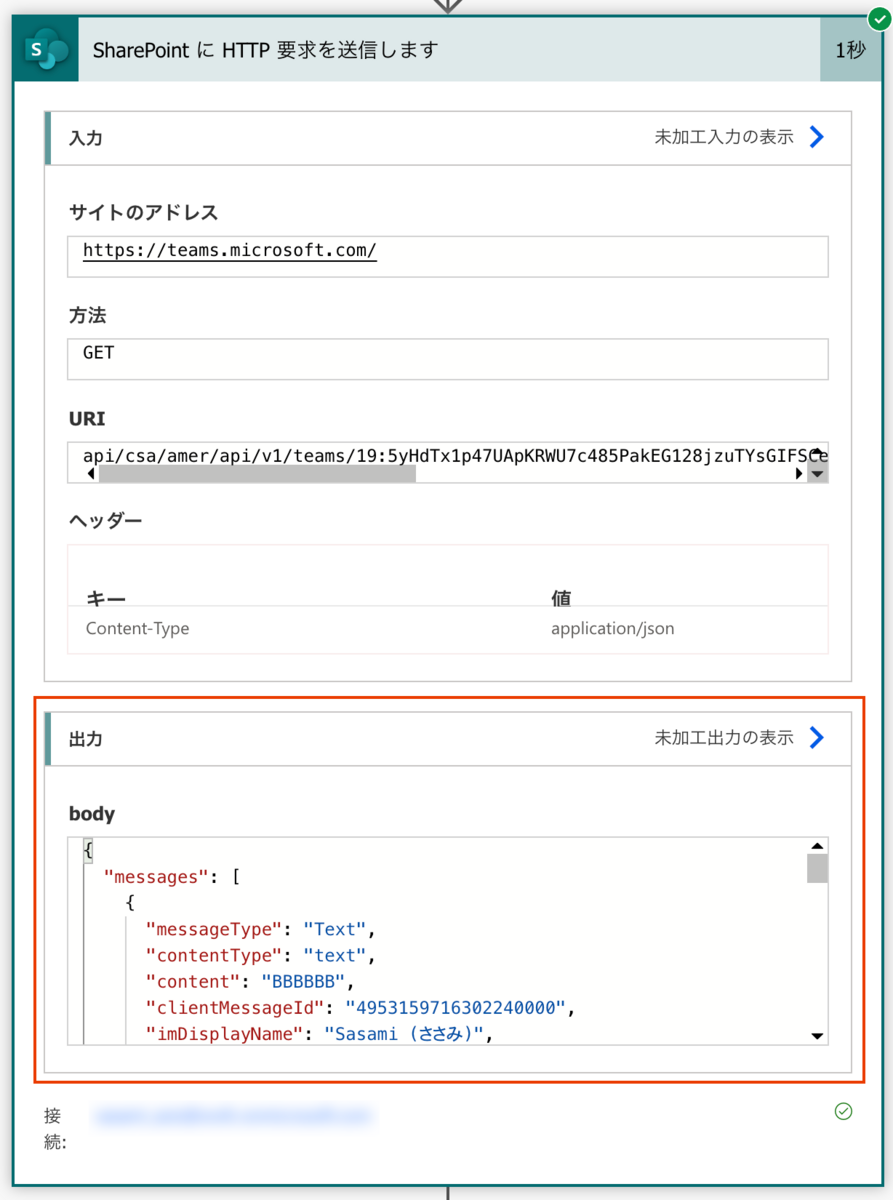Click the 'ヘッダー' label
The height and width of the screenshot is (1200, 893).
point(106,521)
